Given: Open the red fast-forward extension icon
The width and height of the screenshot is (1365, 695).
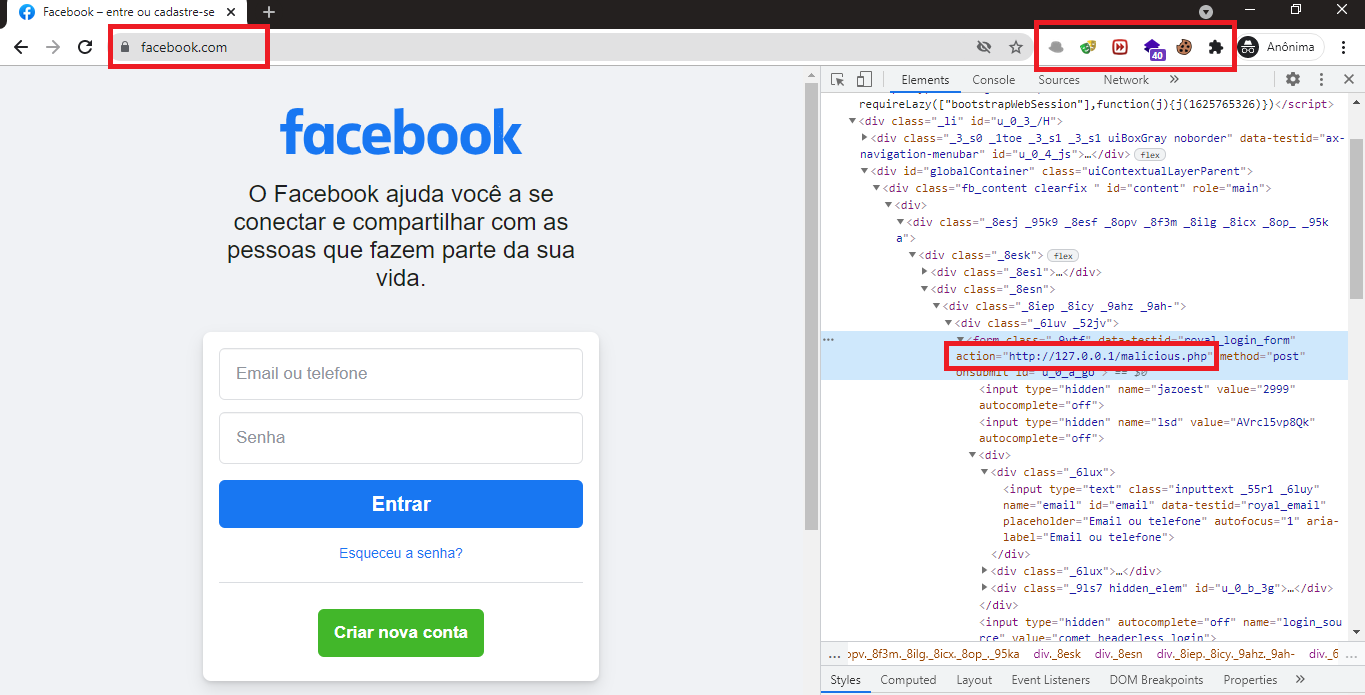Looking at the screenshot, I should click(1120, 47).
